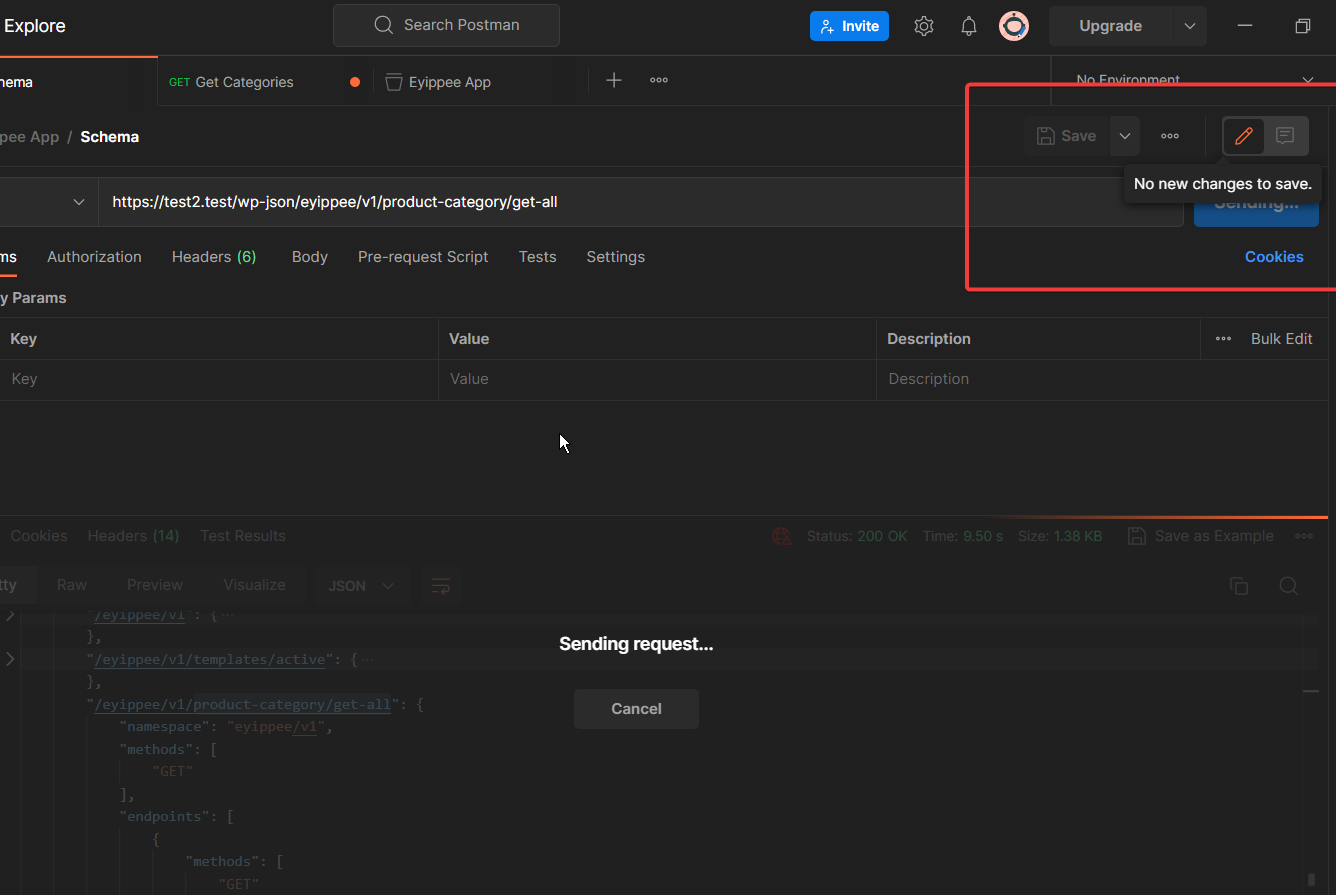The image size is (1336, 895).
Task: Expand the Save button dropdown arrow
Action: click(1124, 135)
